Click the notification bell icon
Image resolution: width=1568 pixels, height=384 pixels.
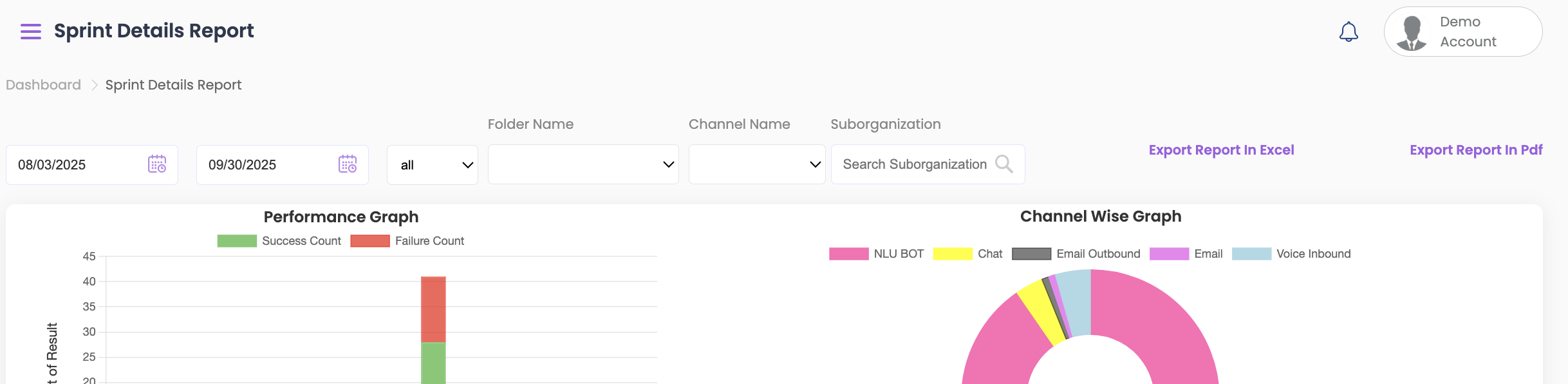click(x=1349, y=32)
